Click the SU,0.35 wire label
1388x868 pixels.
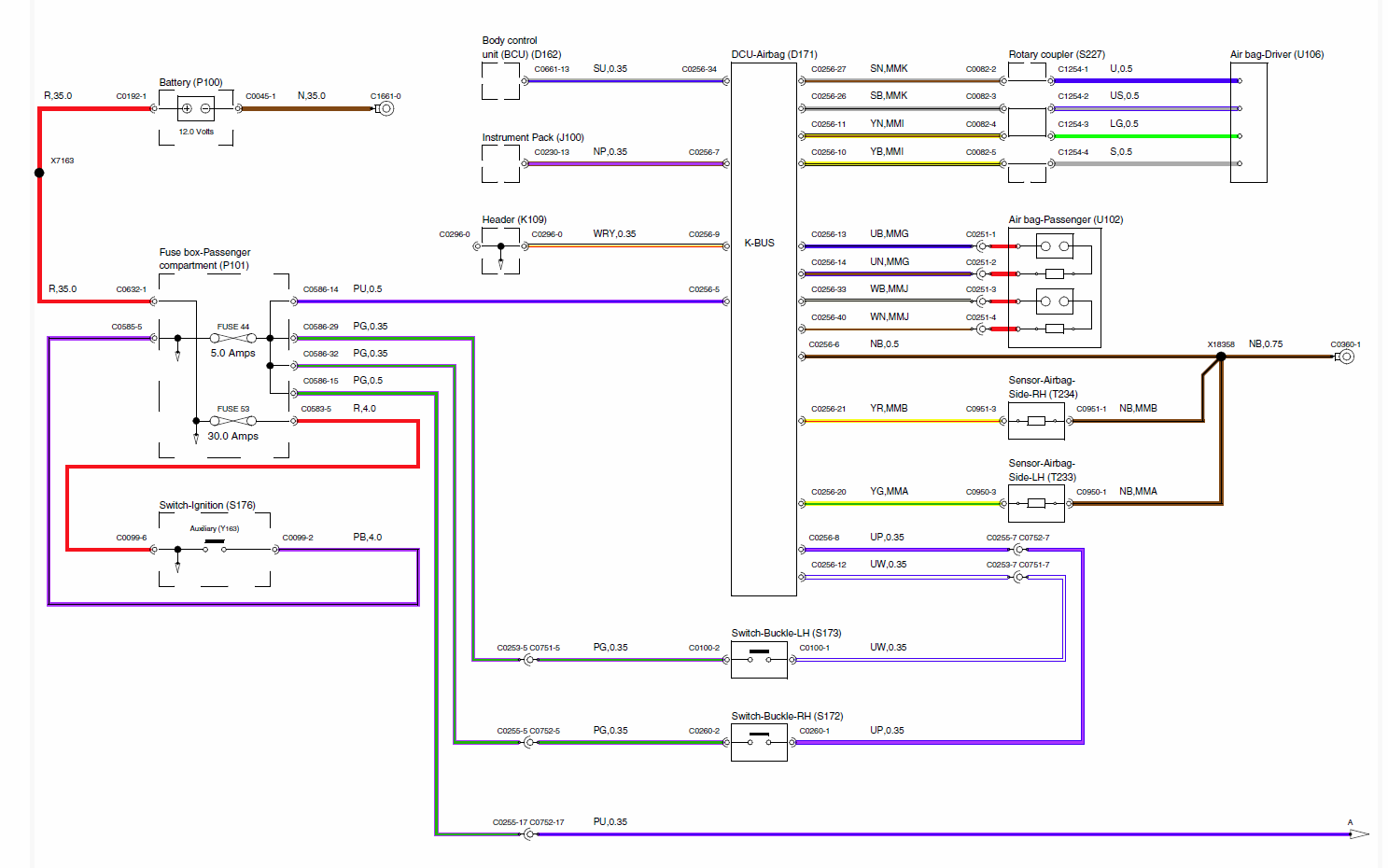coord(610,68)
